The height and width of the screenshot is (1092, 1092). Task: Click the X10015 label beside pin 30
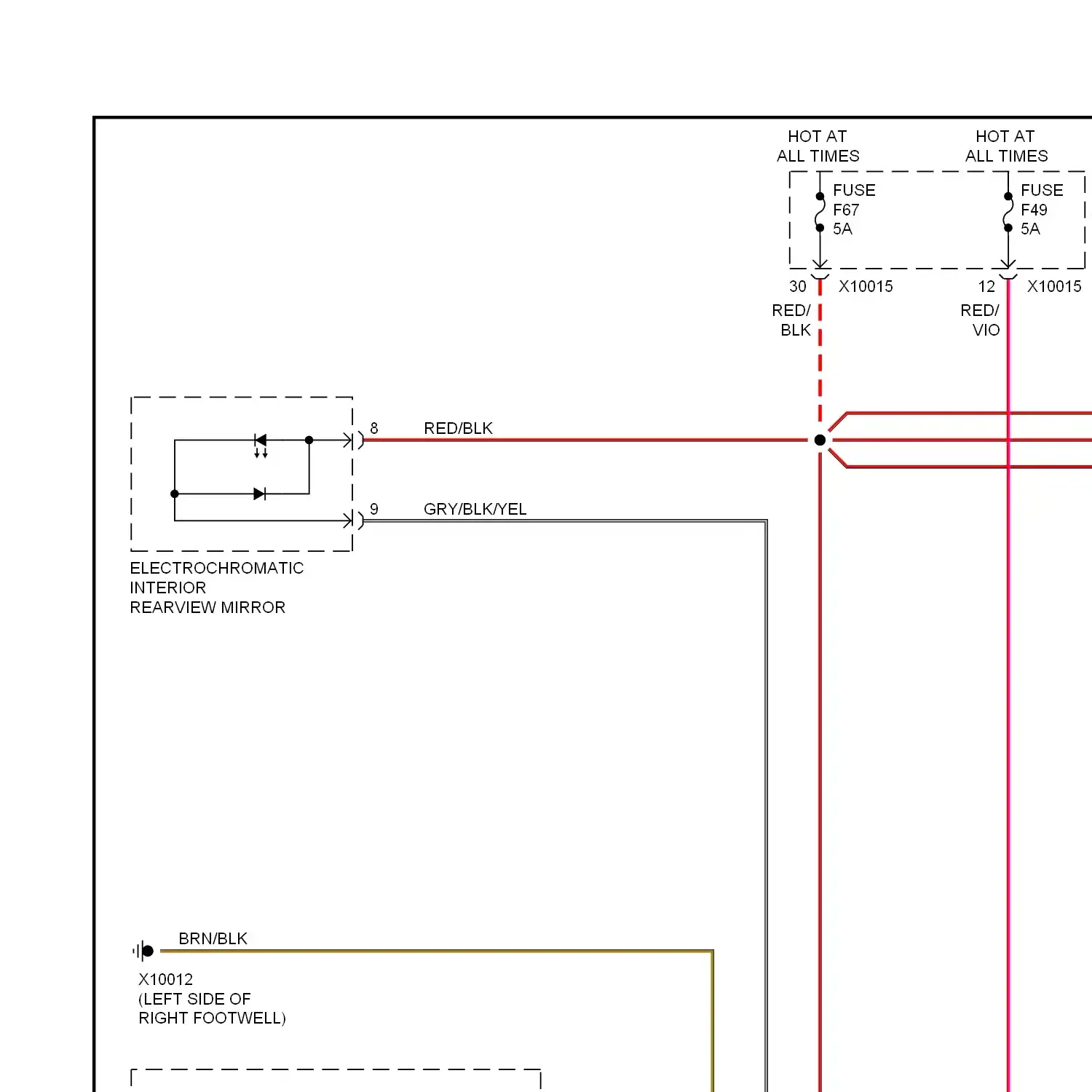tap(866, 287)
